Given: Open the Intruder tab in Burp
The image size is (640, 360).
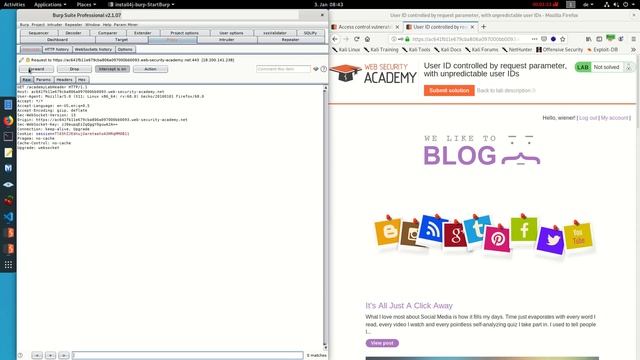Looking at the screenshot, I should tap(227, 40).
